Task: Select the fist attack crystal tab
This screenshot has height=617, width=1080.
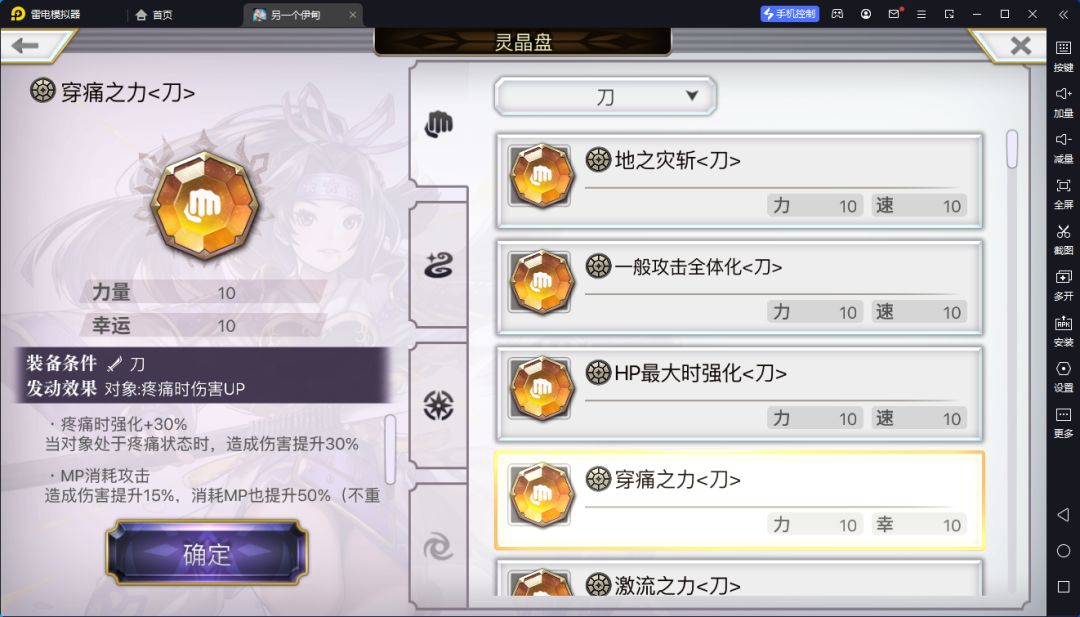Action: point(439,125)
